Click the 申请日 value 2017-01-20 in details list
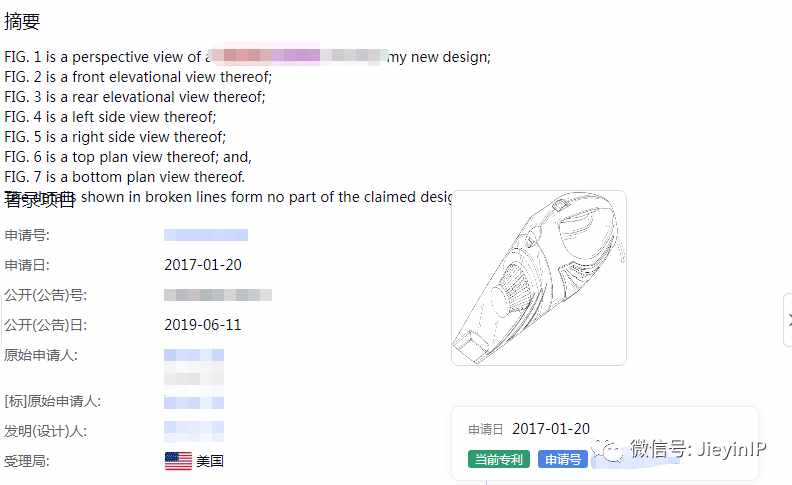Viewport: 792px width, 485px height. pyautogui.click(x=203, y=265)
